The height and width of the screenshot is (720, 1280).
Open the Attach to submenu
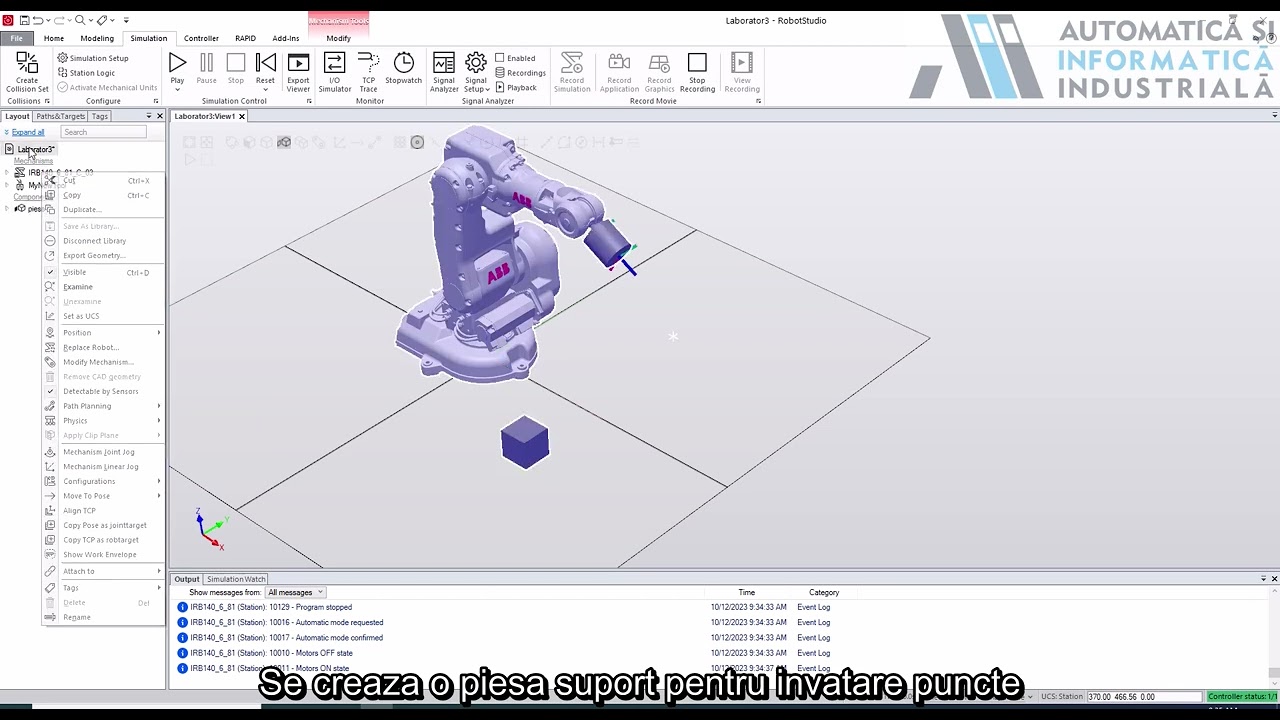coord(79,571)
